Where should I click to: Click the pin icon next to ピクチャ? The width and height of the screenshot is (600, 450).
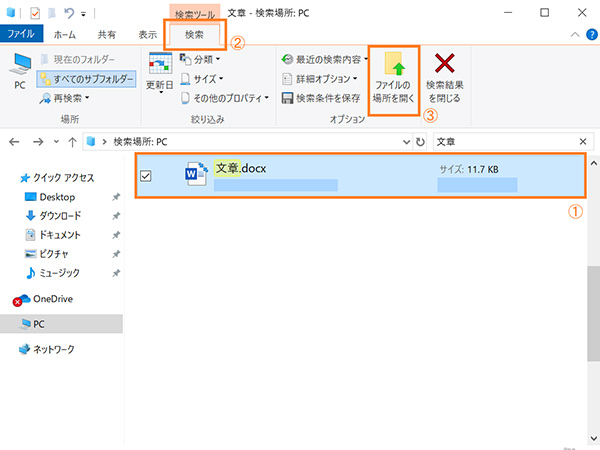pyautogui.click(x=116, y=254)
